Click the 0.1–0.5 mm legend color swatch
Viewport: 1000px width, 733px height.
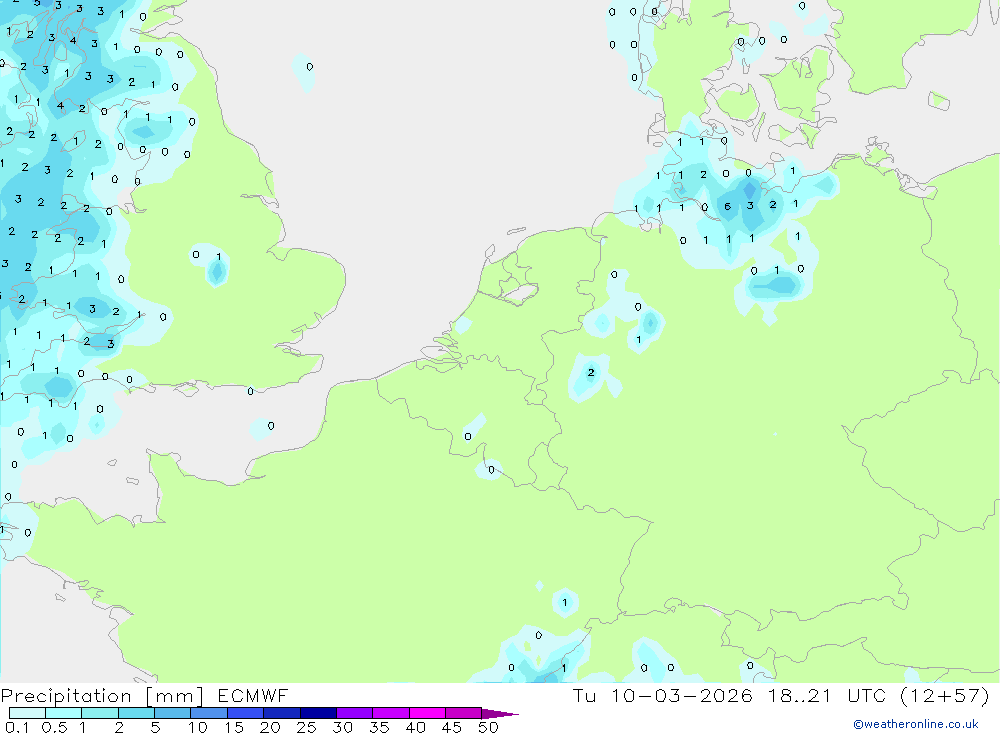coord(27,713)
